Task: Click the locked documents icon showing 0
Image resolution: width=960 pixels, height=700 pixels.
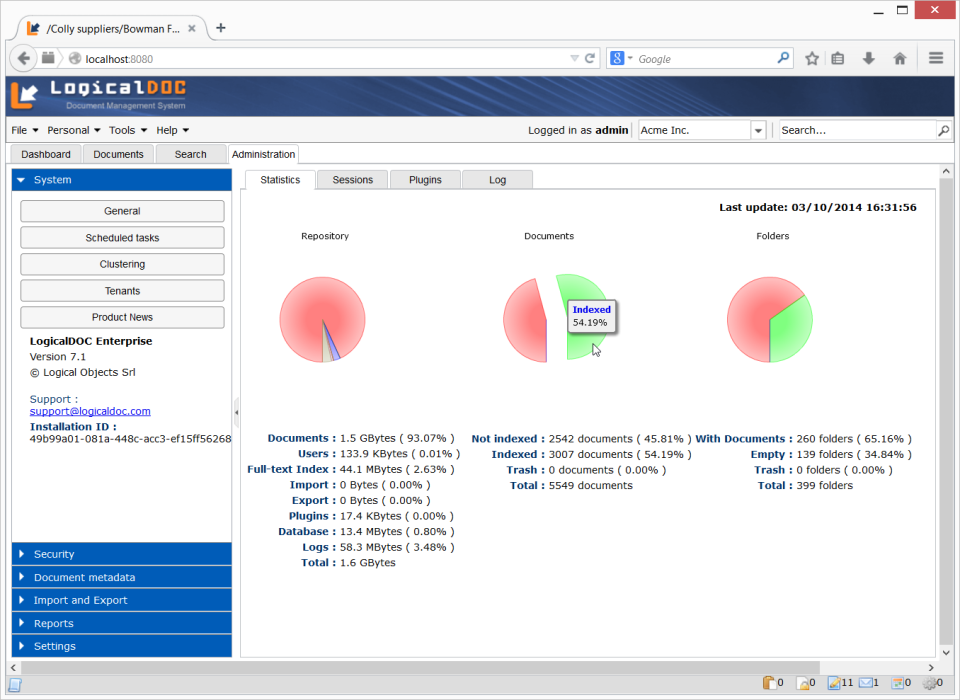Action: pos(802,682)
